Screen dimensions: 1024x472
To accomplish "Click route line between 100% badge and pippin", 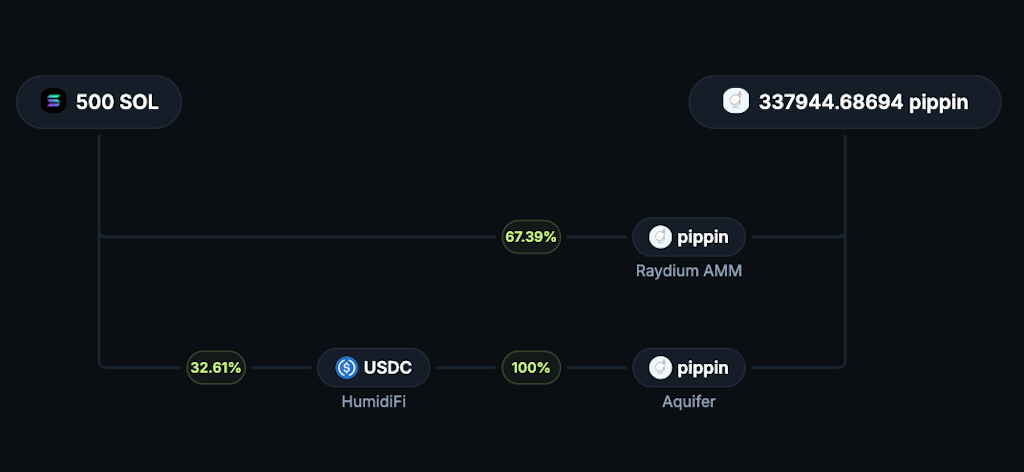I will tap(596, 367).
